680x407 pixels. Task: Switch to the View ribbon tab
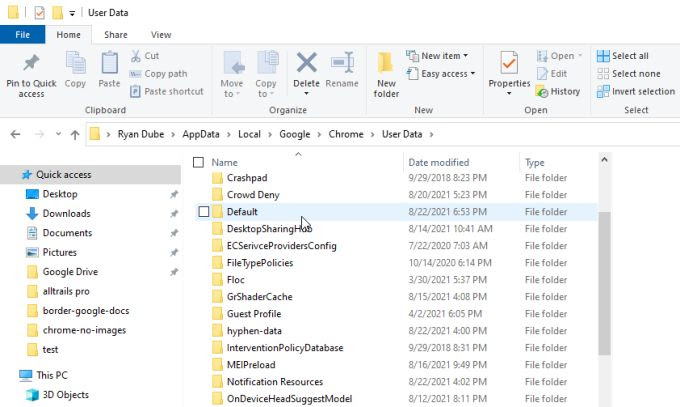pyautogui.click(x=161, y=35)
